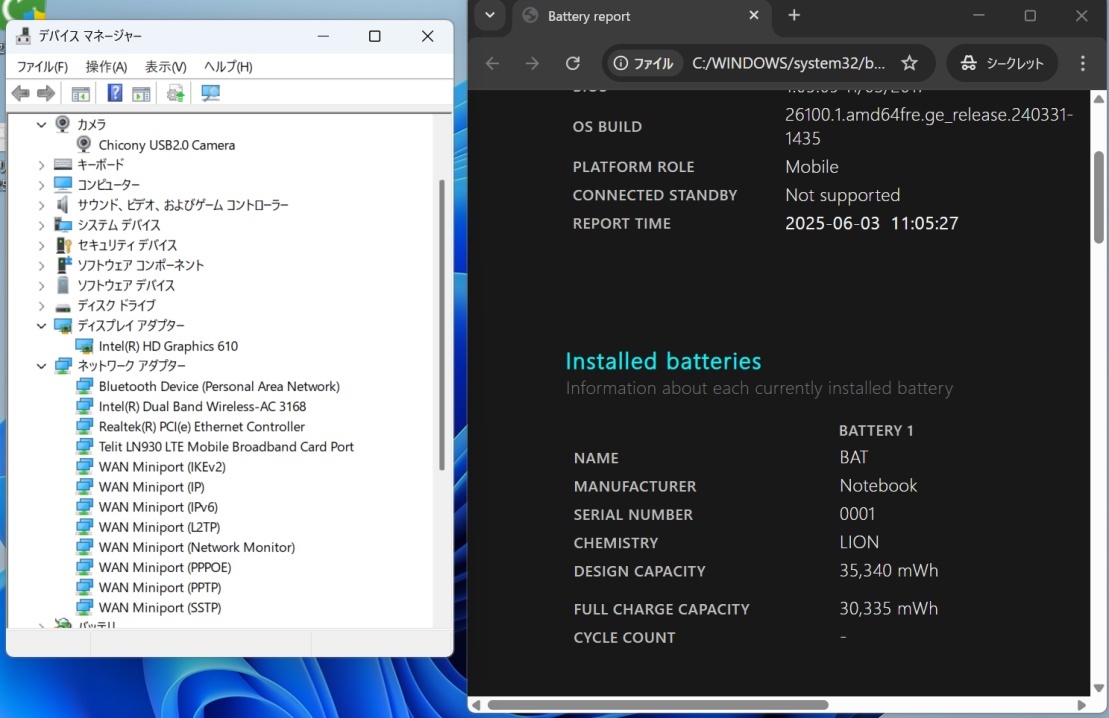Expand the システム デバイス category

click(x=41, y=225)
